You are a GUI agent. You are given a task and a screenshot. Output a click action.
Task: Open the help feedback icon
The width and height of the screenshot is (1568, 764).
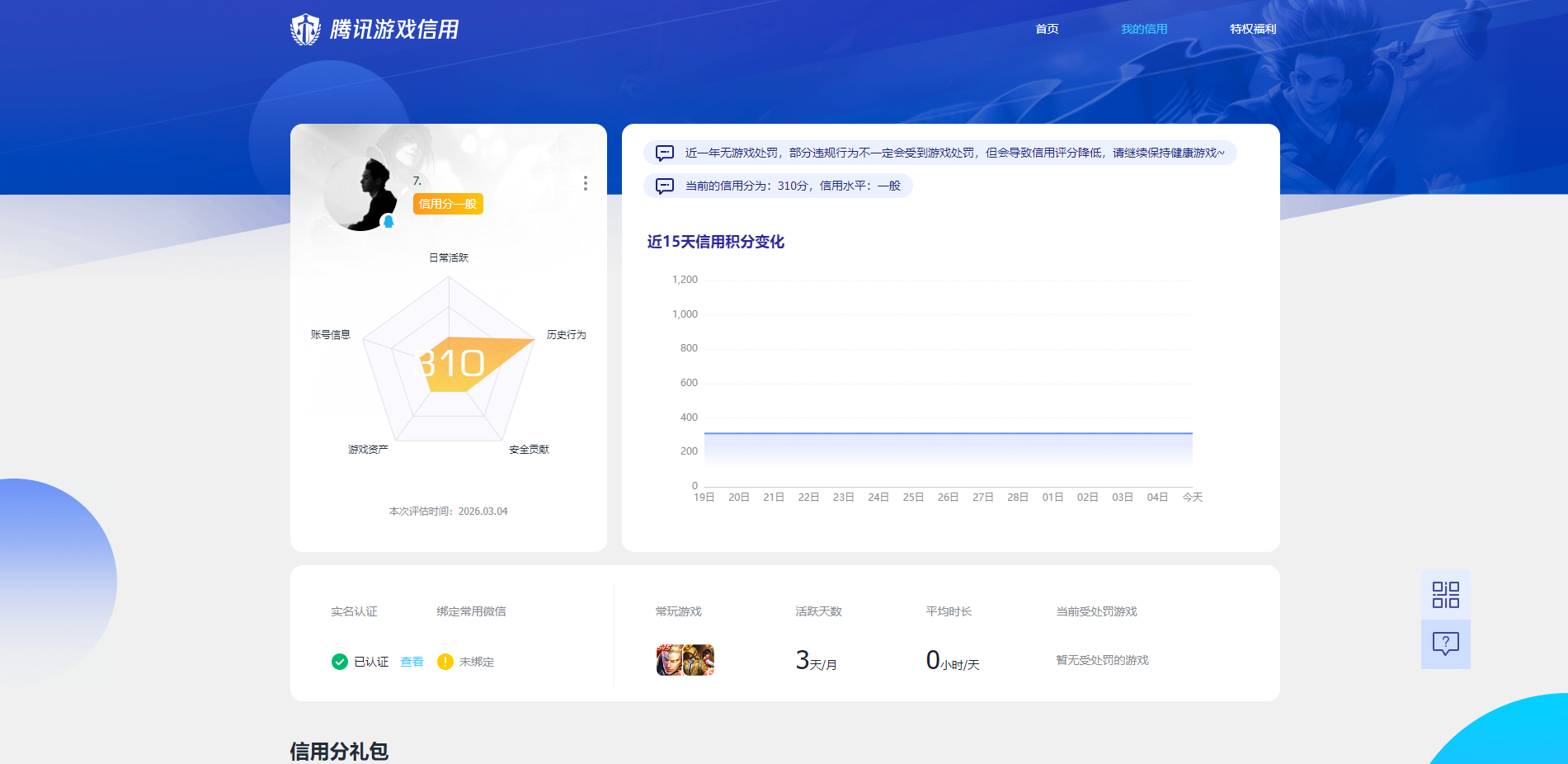(1445, 644)
